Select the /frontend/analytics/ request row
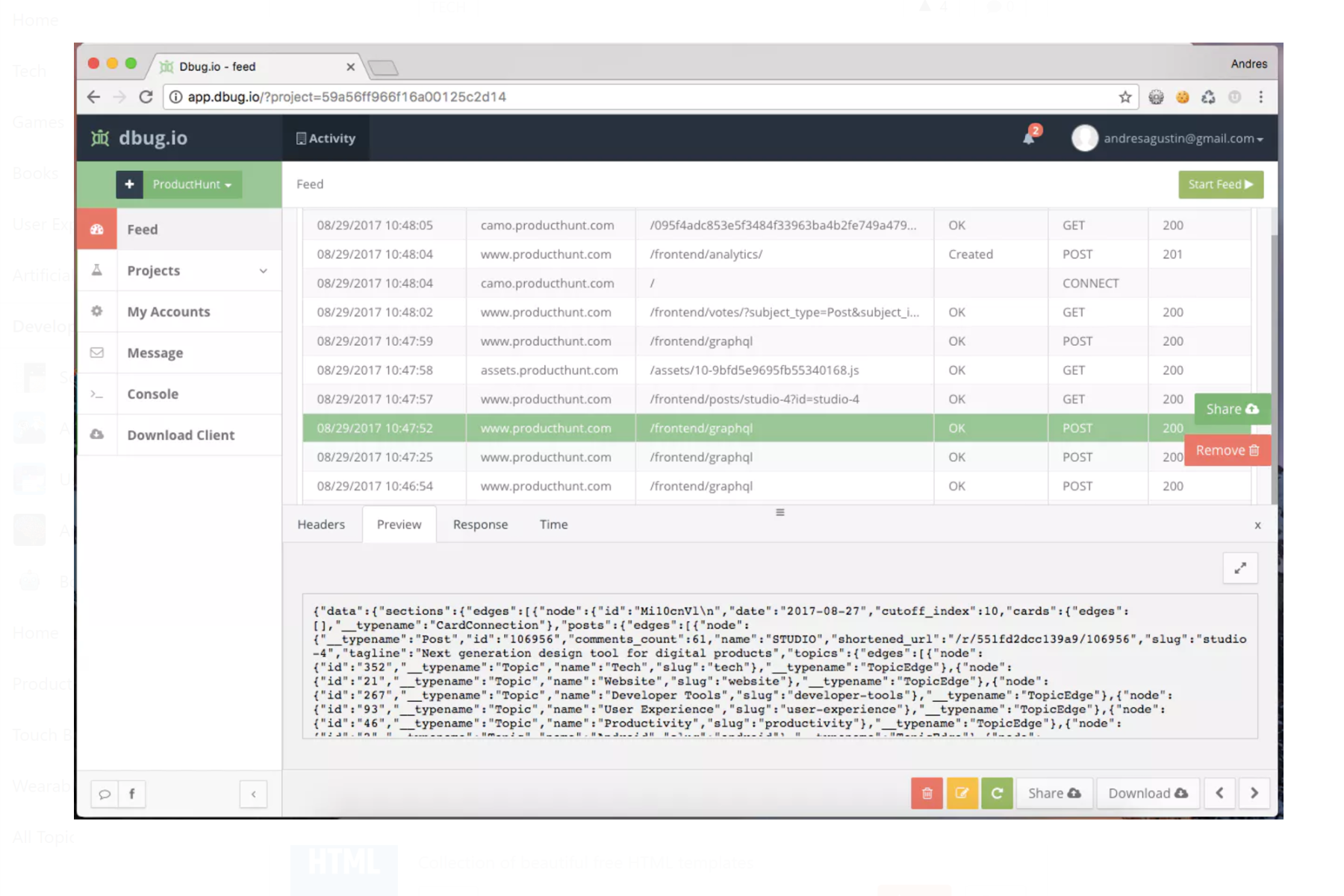The width and height of the screenshot is (1344, 896). [x=777, y=254]
